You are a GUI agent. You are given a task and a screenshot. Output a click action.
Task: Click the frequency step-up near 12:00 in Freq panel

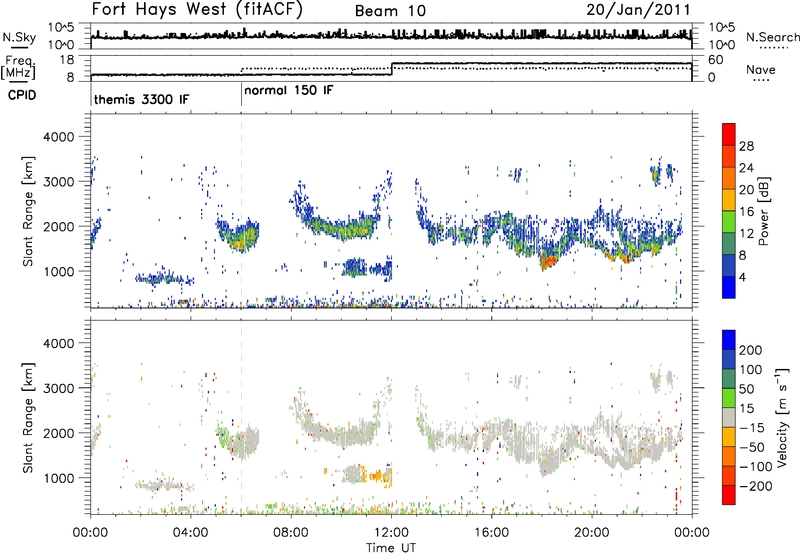pos(391,69)
